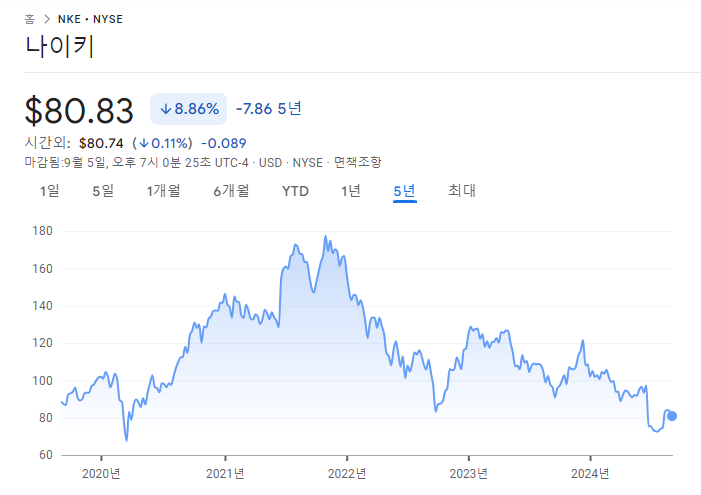
Task: Select the 5일 range tab
Action: [103, 191]
